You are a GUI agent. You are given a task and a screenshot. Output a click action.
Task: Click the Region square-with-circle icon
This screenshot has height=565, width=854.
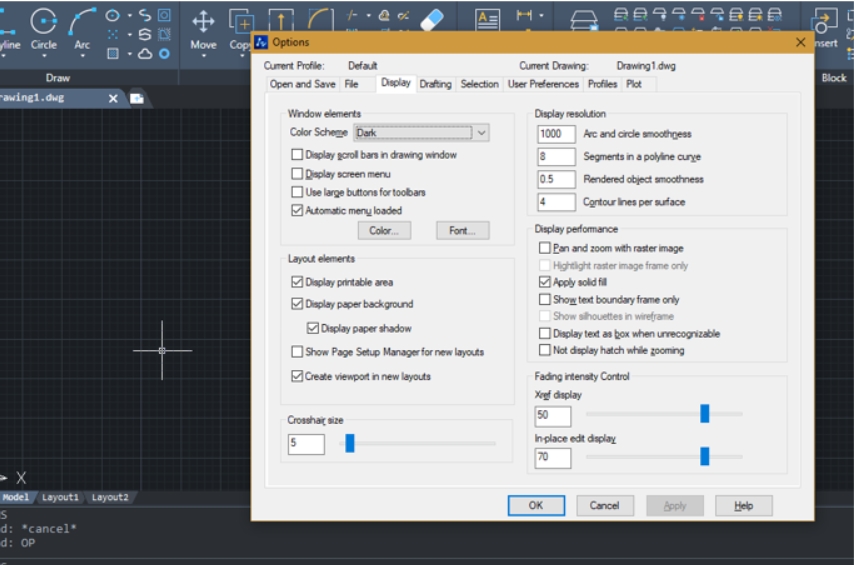point(164,15)
